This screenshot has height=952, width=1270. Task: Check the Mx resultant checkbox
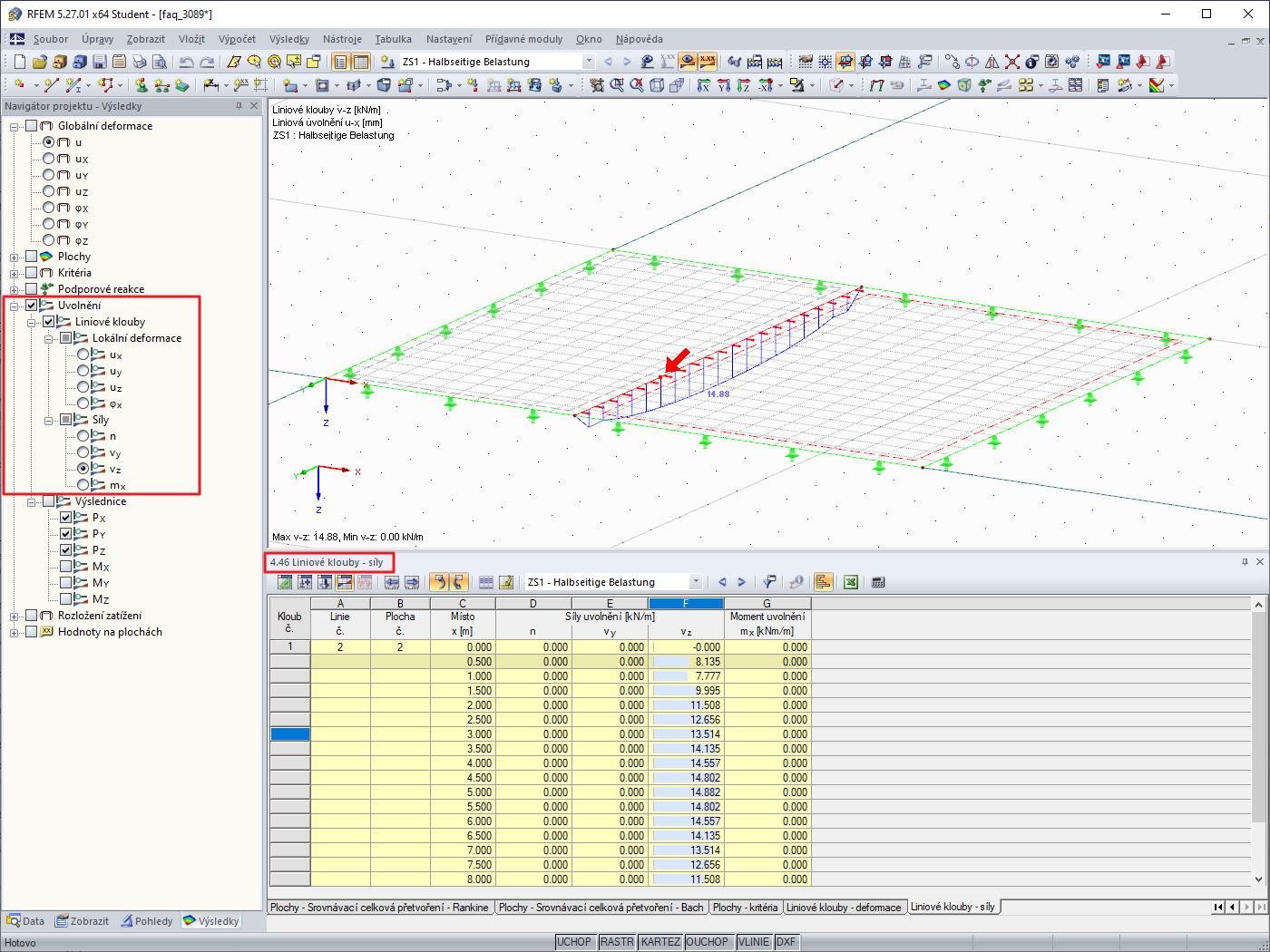66,567
